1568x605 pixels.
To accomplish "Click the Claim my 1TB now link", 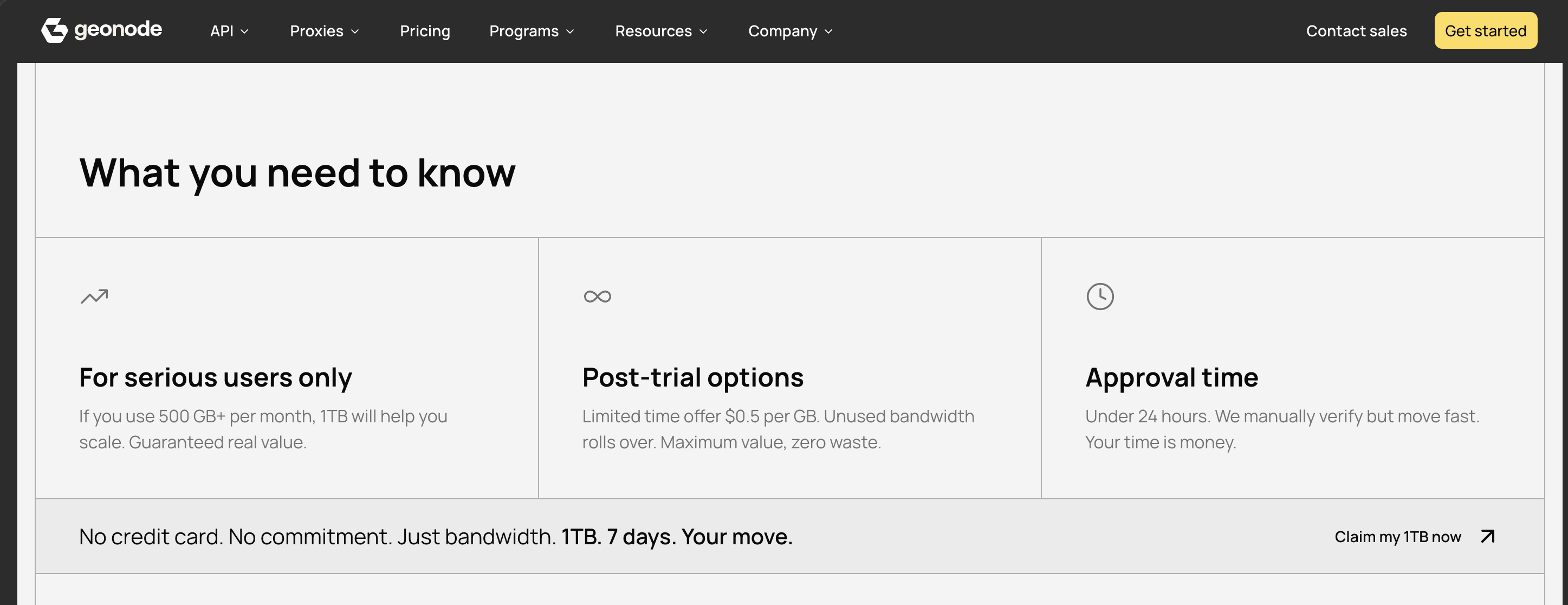I will (1397, 537).
